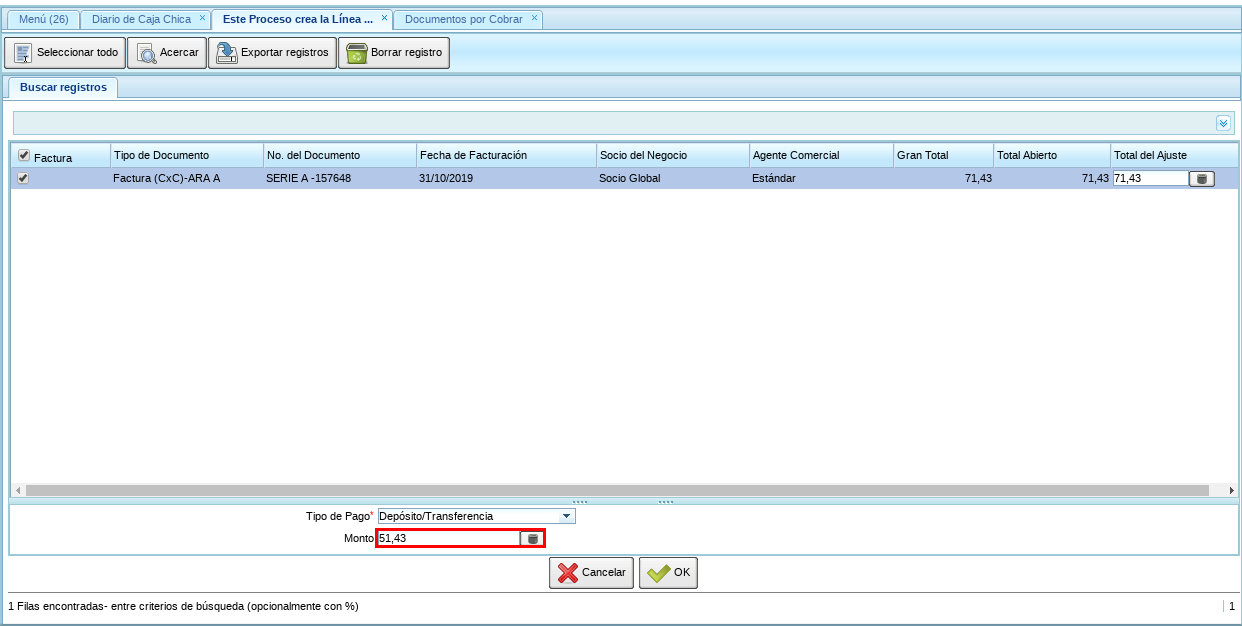Open the Tipo de Pago dropdown

(567, 516)
